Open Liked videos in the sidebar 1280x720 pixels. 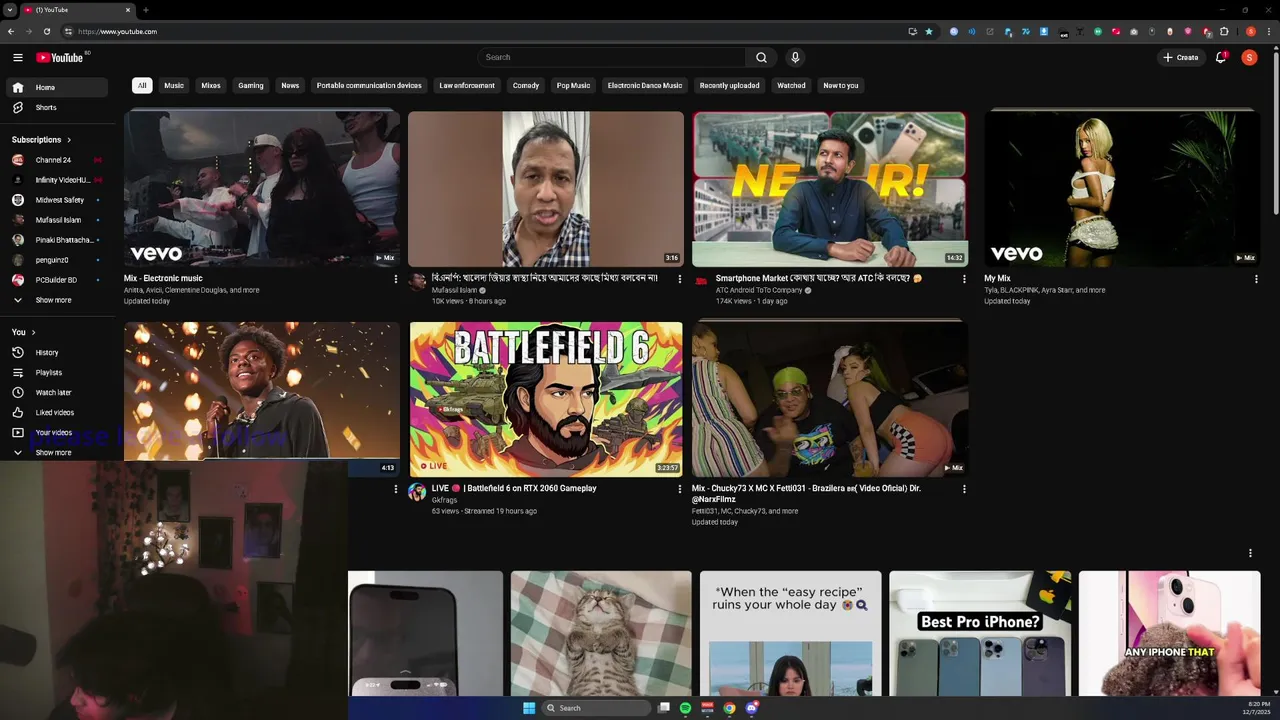(56, 412)
